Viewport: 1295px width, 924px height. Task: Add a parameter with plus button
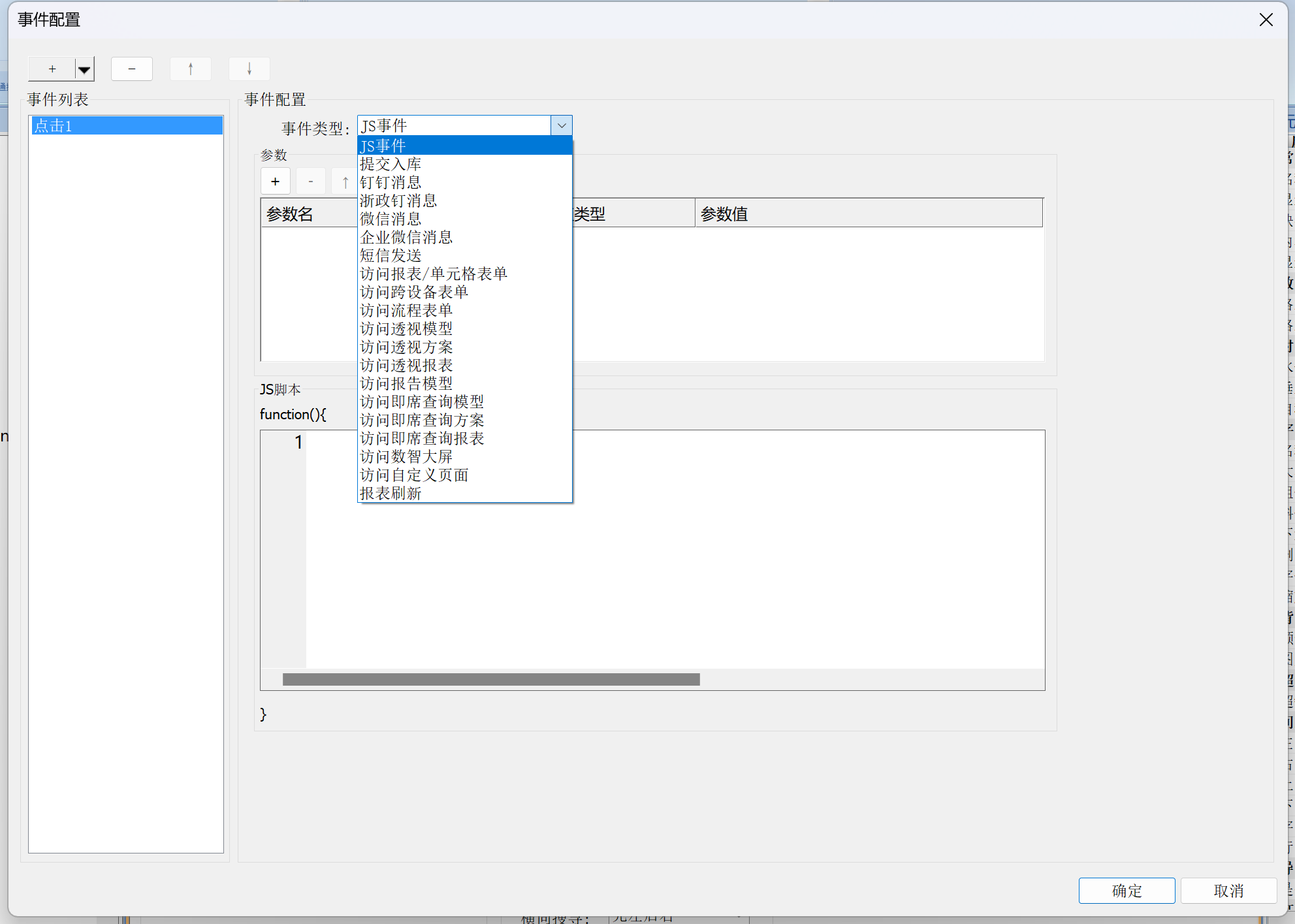click(x=276, y=182)
